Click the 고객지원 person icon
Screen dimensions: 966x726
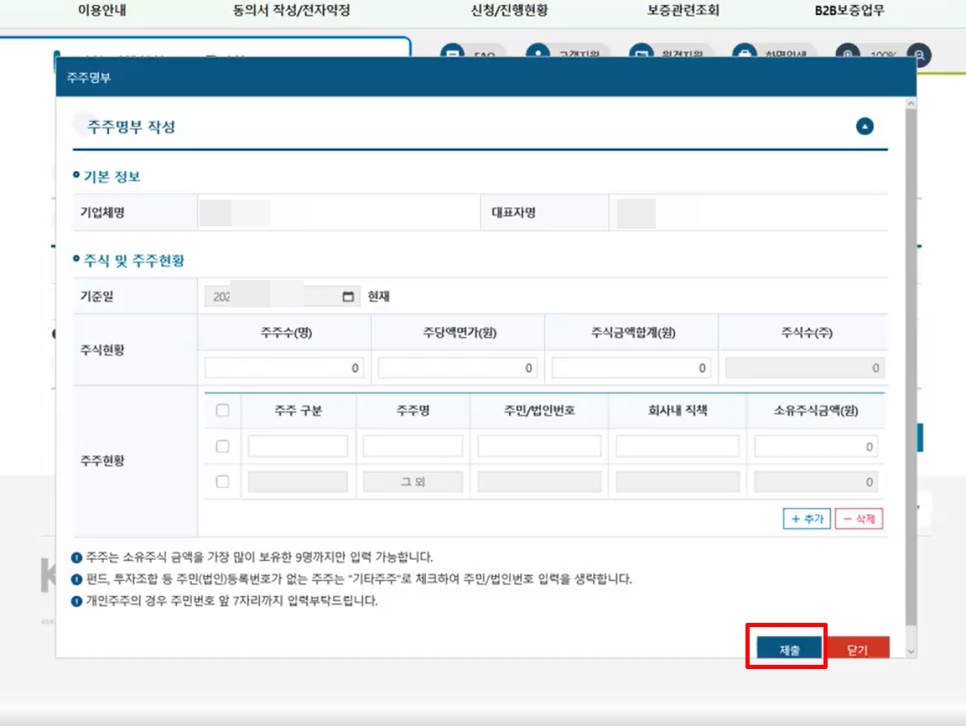[x=538, y=53]
